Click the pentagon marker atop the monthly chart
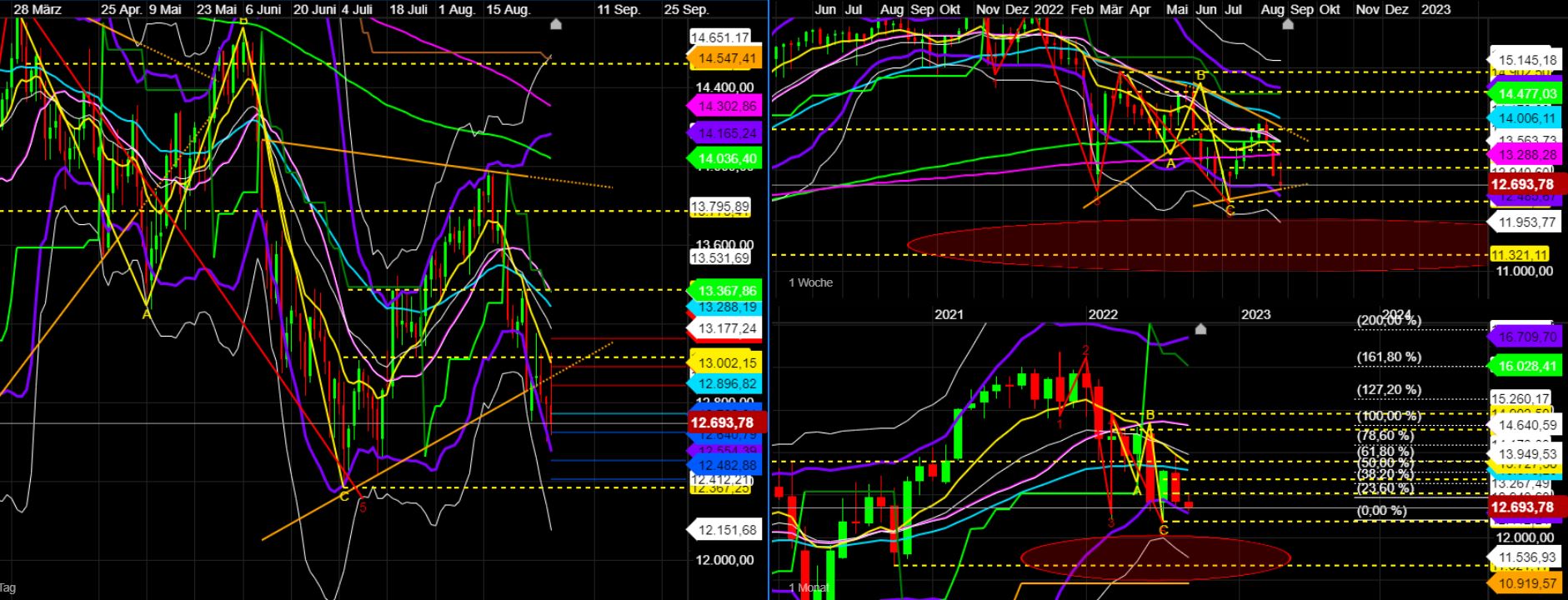The image size is (1568, 600). [x=1200, y=329]
